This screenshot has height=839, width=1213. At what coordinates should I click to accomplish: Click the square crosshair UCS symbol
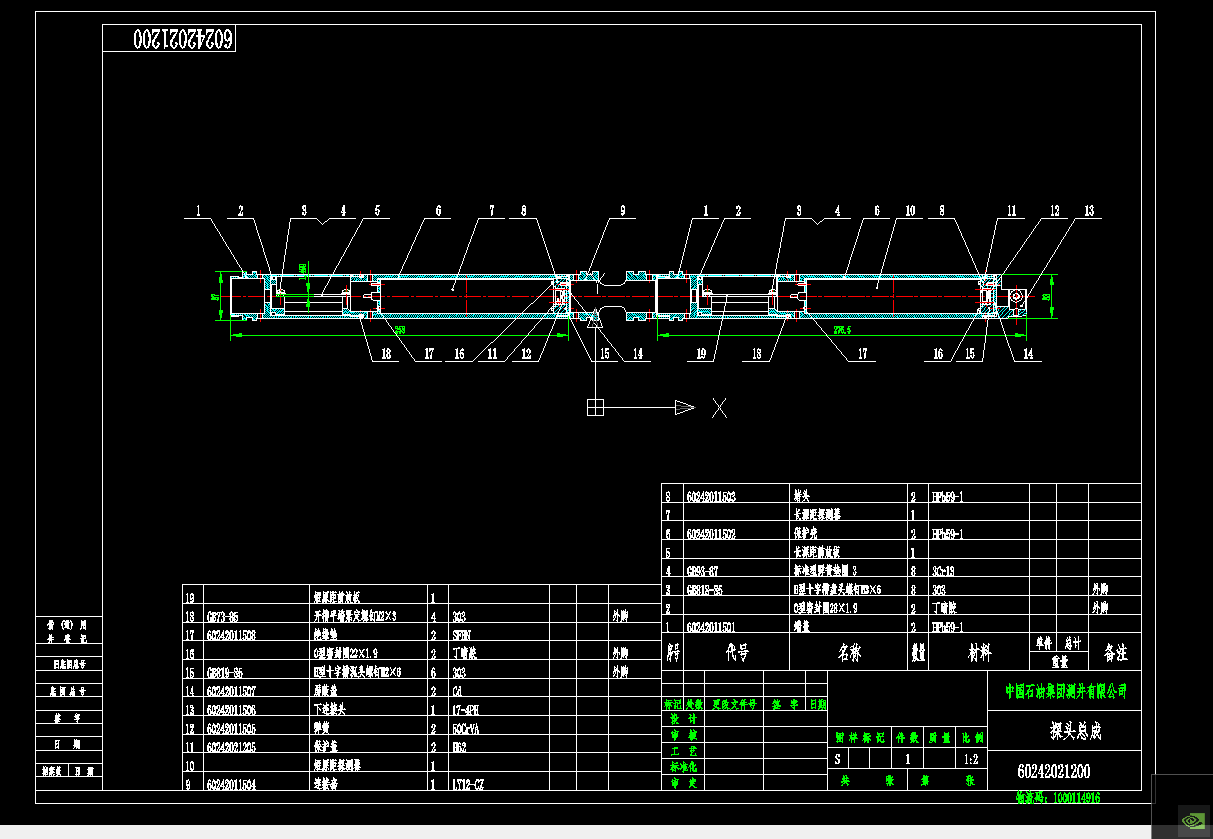[x=595, y=404]
